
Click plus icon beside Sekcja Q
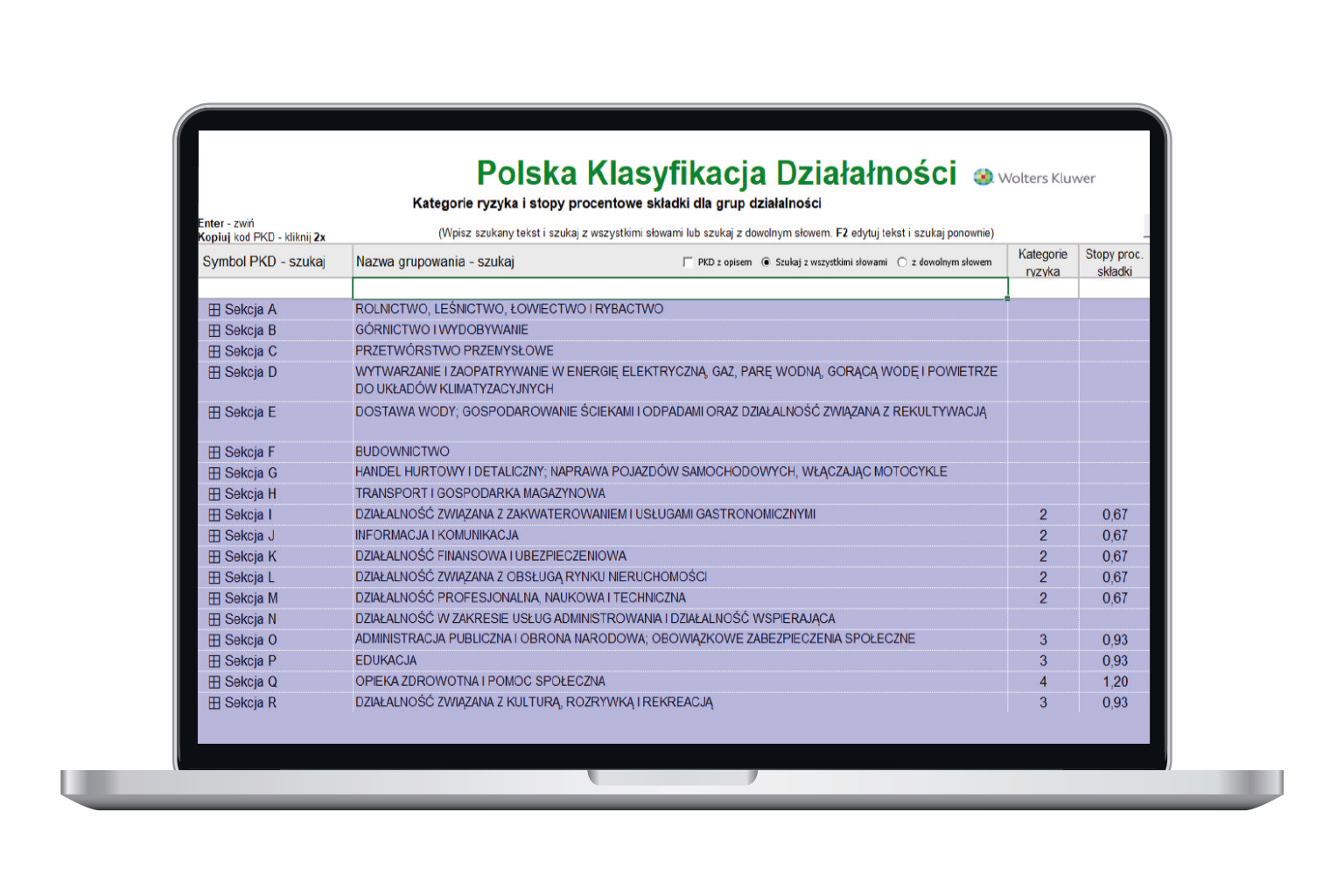tap(214, 682)
